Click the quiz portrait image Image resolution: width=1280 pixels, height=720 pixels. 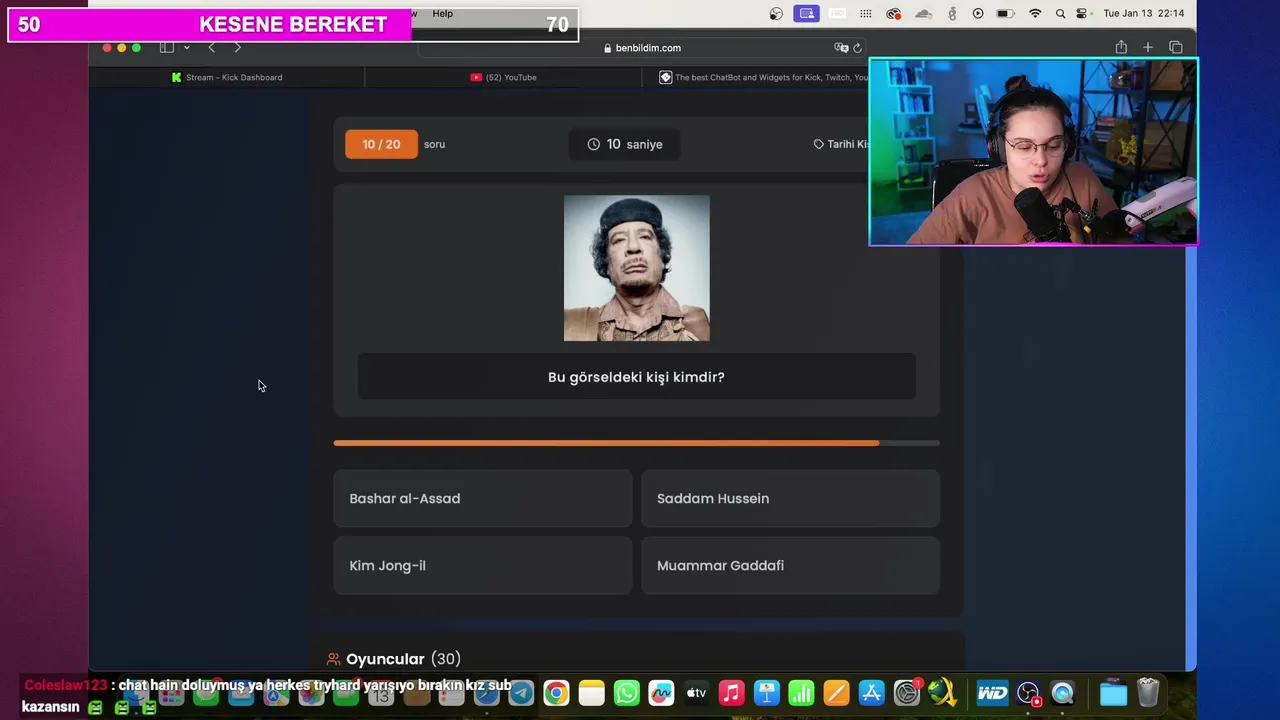click(x=637, y=268)
